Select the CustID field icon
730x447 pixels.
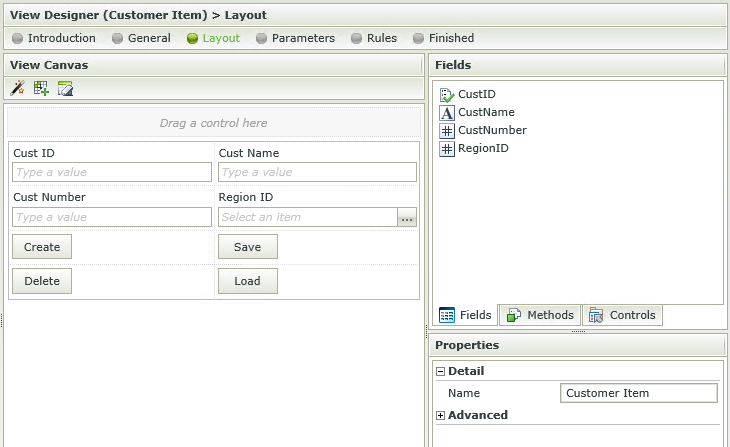click(446, 95)
